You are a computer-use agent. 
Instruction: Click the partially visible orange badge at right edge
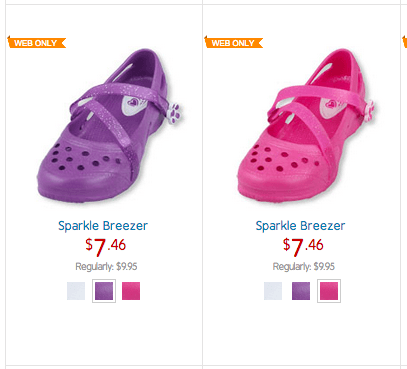tap(405, 42)
